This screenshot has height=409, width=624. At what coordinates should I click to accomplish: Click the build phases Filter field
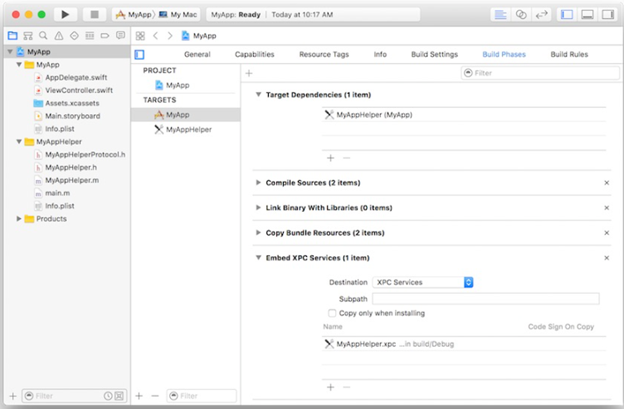[x=540, y=73]
